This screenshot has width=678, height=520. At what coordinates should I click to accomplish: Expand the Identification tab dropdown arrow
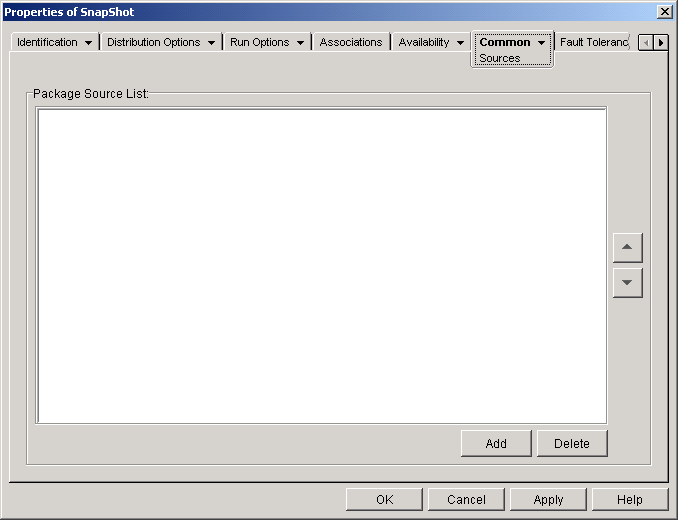coord(88,43)
